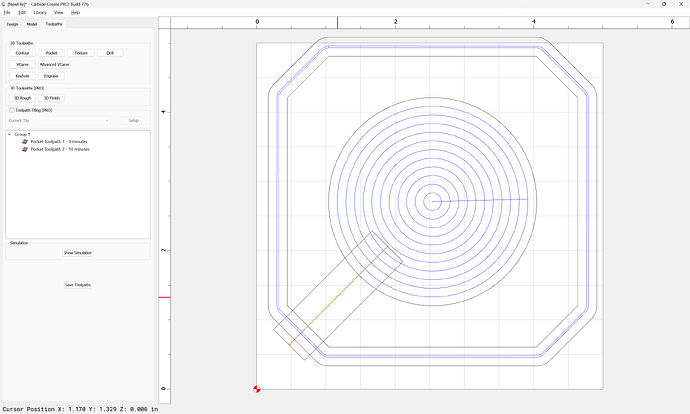Click the red origin marker on canvas
Image resolution: width=690 pixels, height=414 pixels.
pyautogui.click(x=257, y=389)
